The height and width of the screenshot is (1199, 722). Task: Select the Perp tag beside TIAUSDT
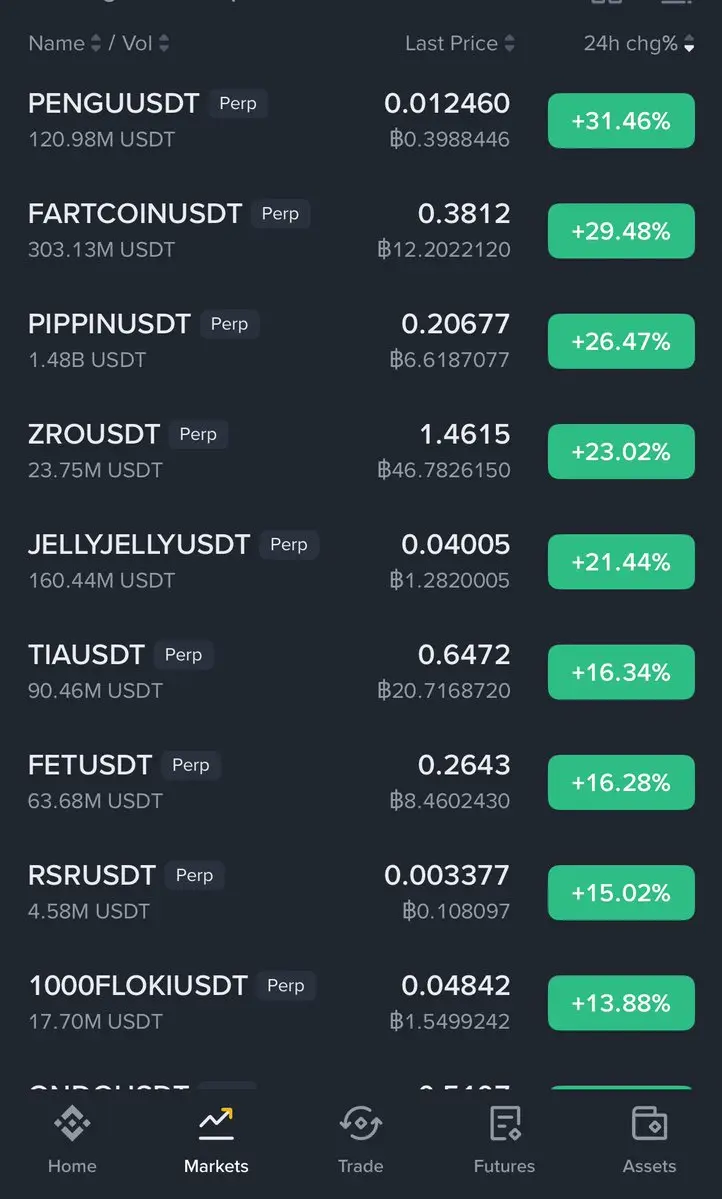(x=184, y=655)
